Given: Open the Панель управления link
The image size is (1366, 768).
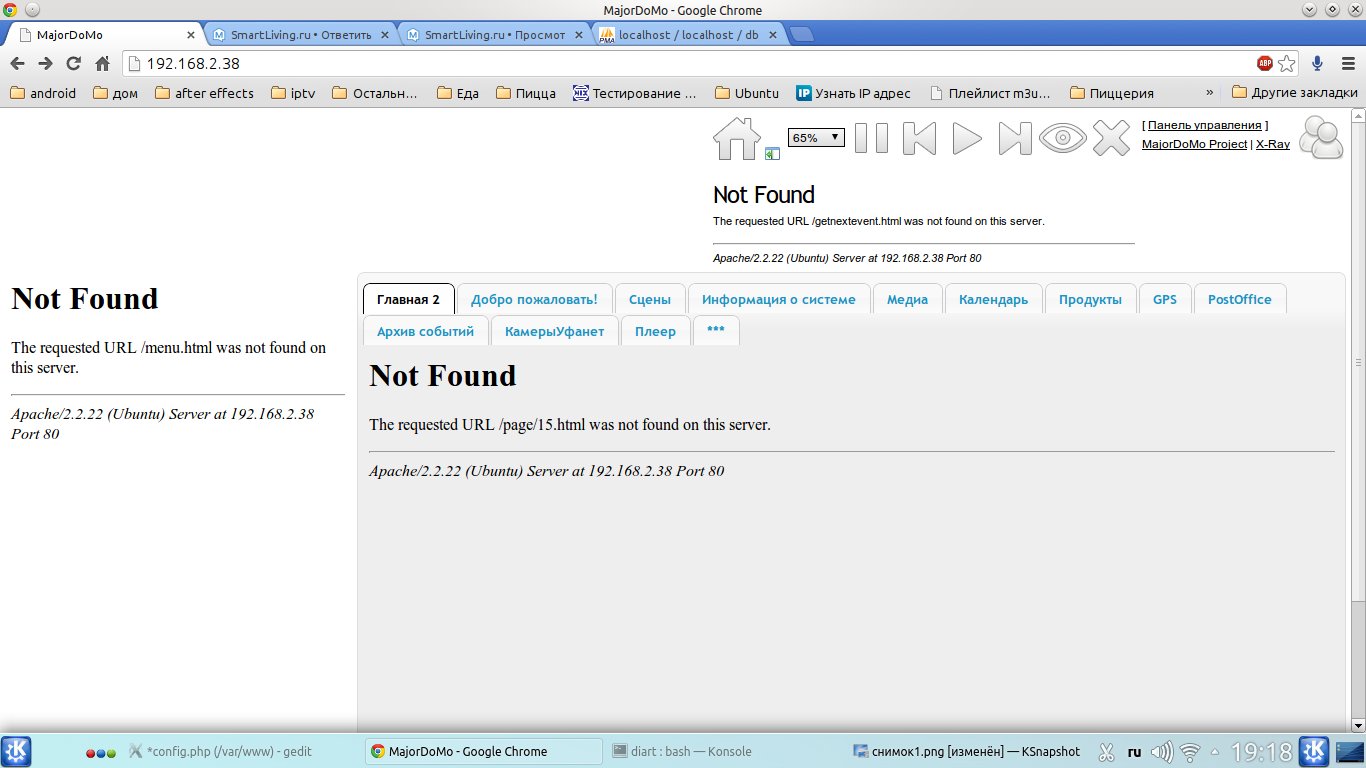Looking at the screenshot, I should [1204, 125].
